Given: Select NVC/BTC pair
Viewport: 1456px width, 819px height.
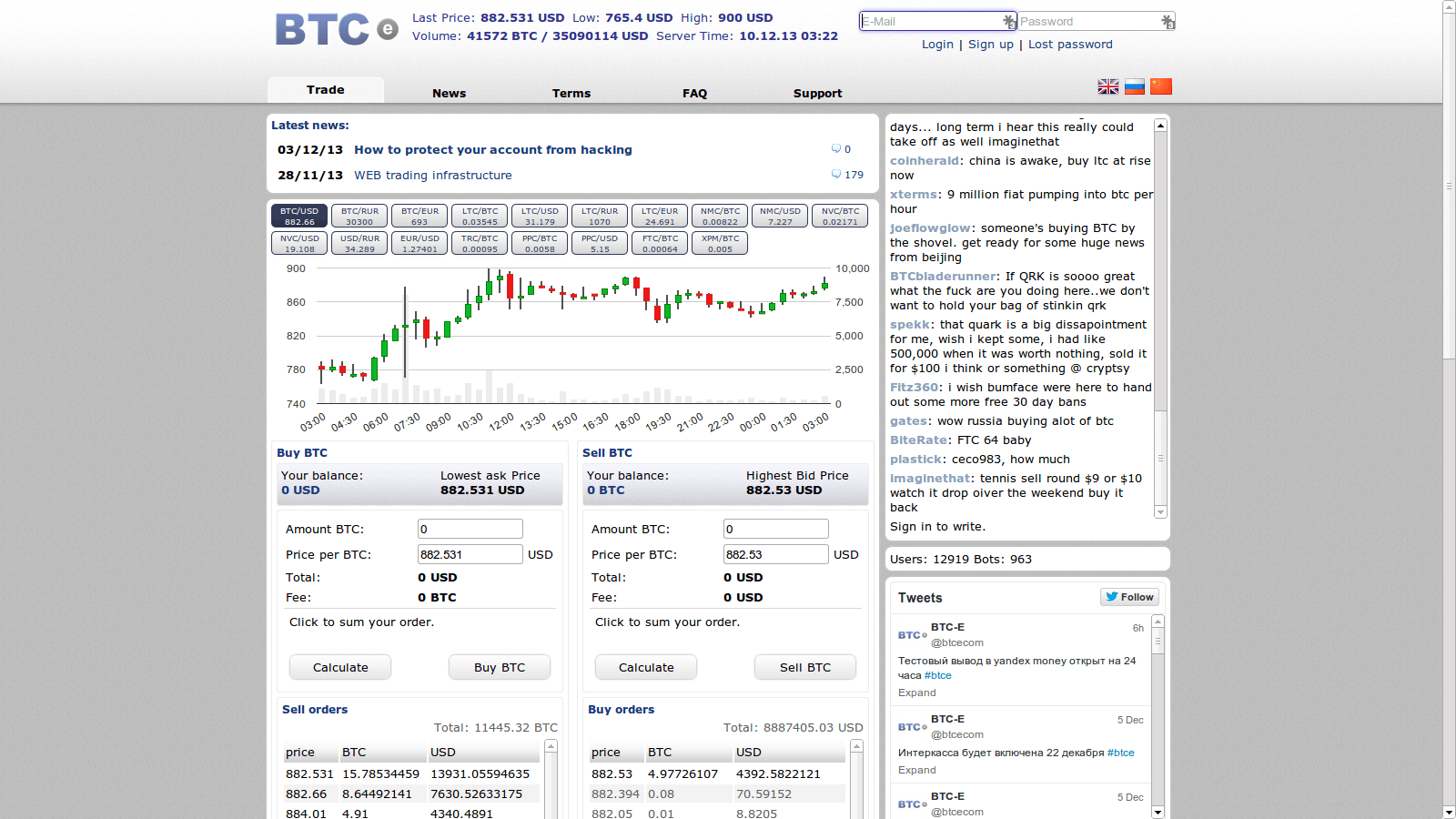Looking at the screenshot, I should pos(840,216).
